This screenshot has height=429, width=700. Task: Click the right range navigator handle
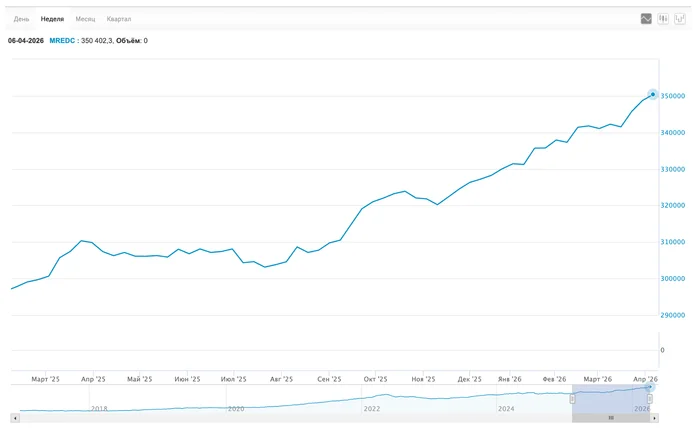point(655,398)
